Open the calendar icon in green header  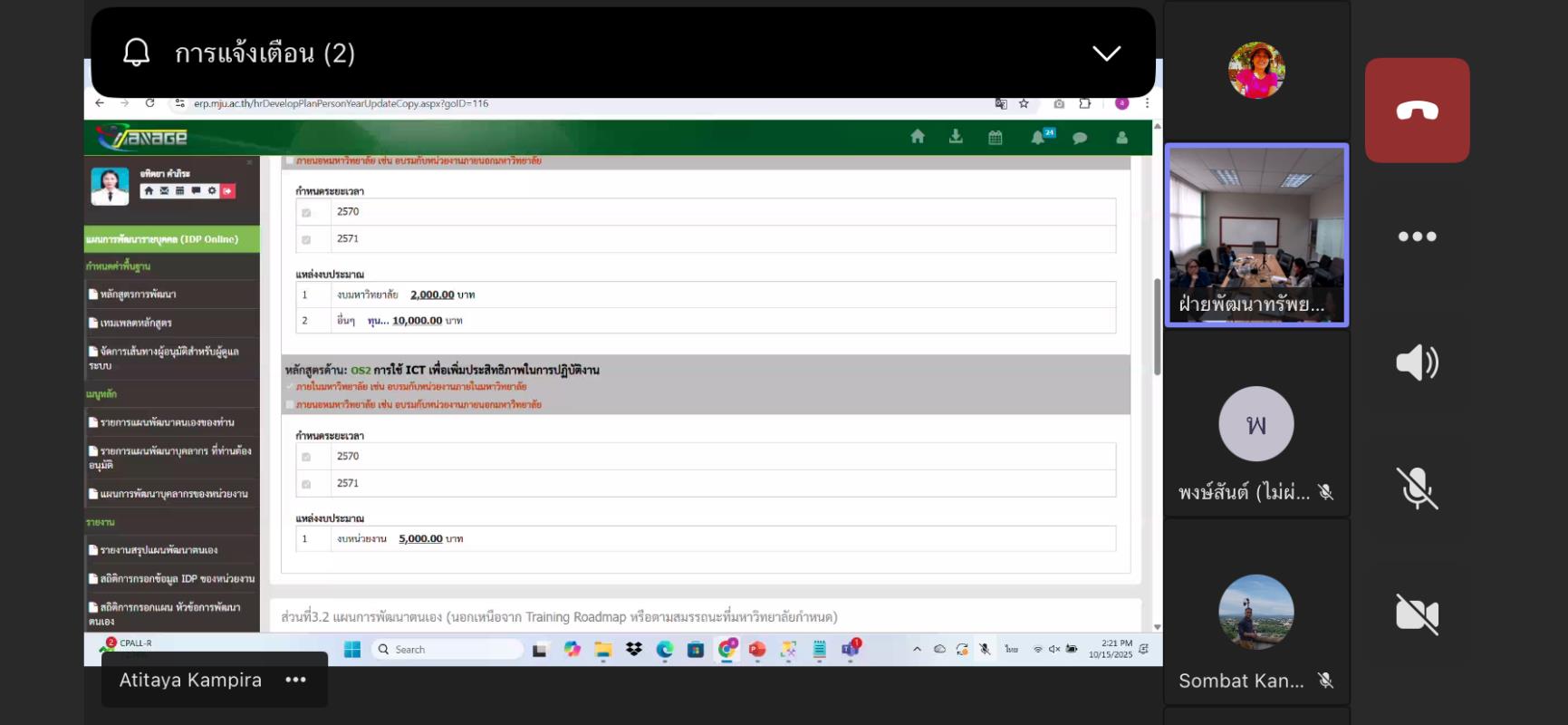995,138
